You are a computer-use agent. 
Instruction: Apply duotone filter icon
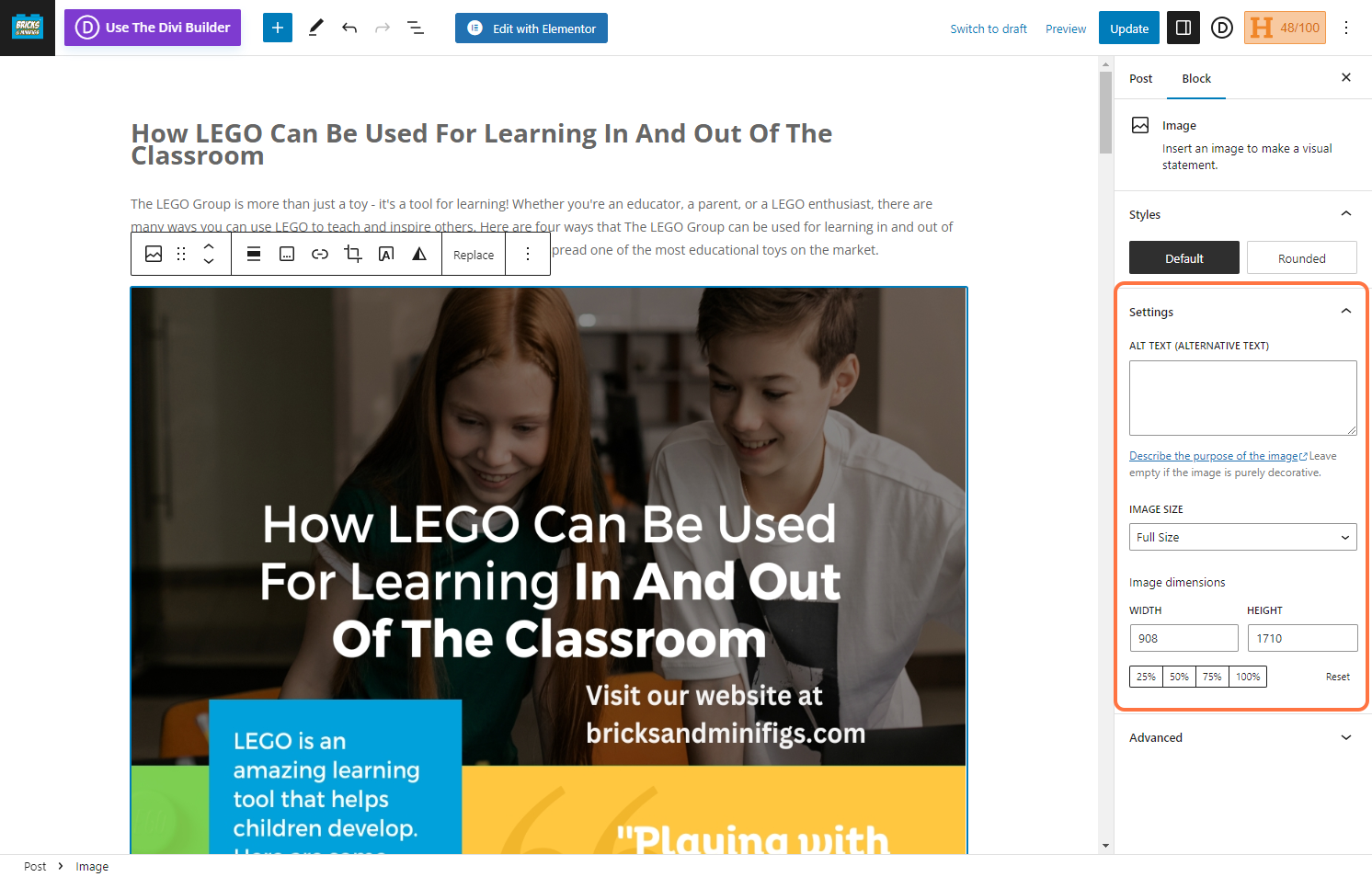[x=419, y=254]
